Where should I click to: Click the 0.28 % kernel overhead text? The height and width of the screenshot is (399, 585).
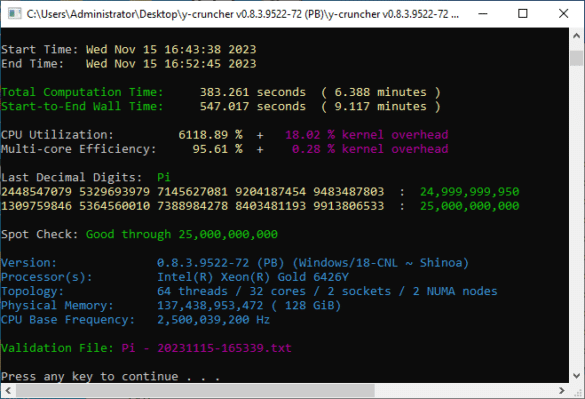click(370, 149)
